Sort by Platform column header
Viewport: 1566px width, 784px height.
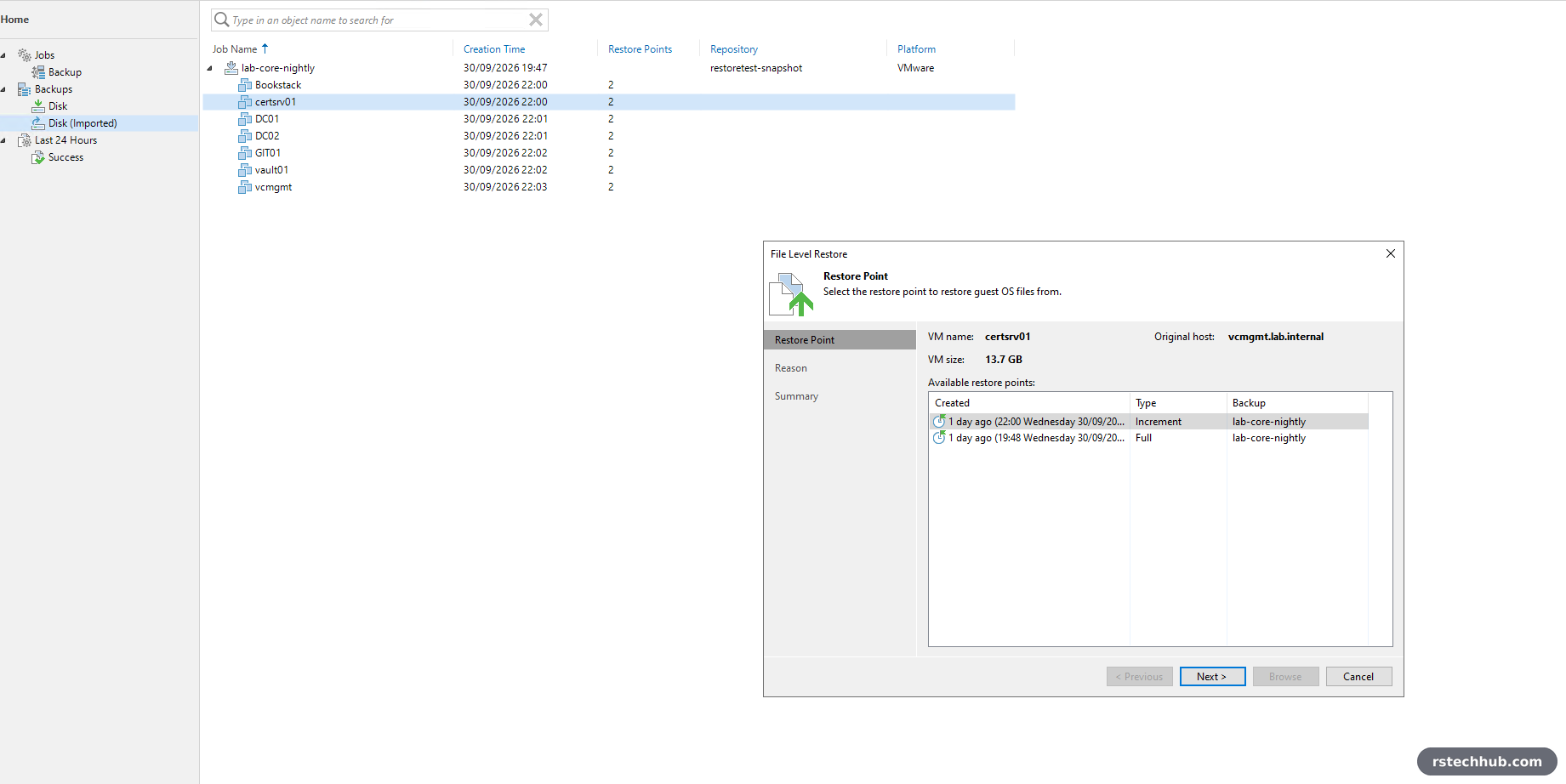pyautogui.click(x=916, y=49)
